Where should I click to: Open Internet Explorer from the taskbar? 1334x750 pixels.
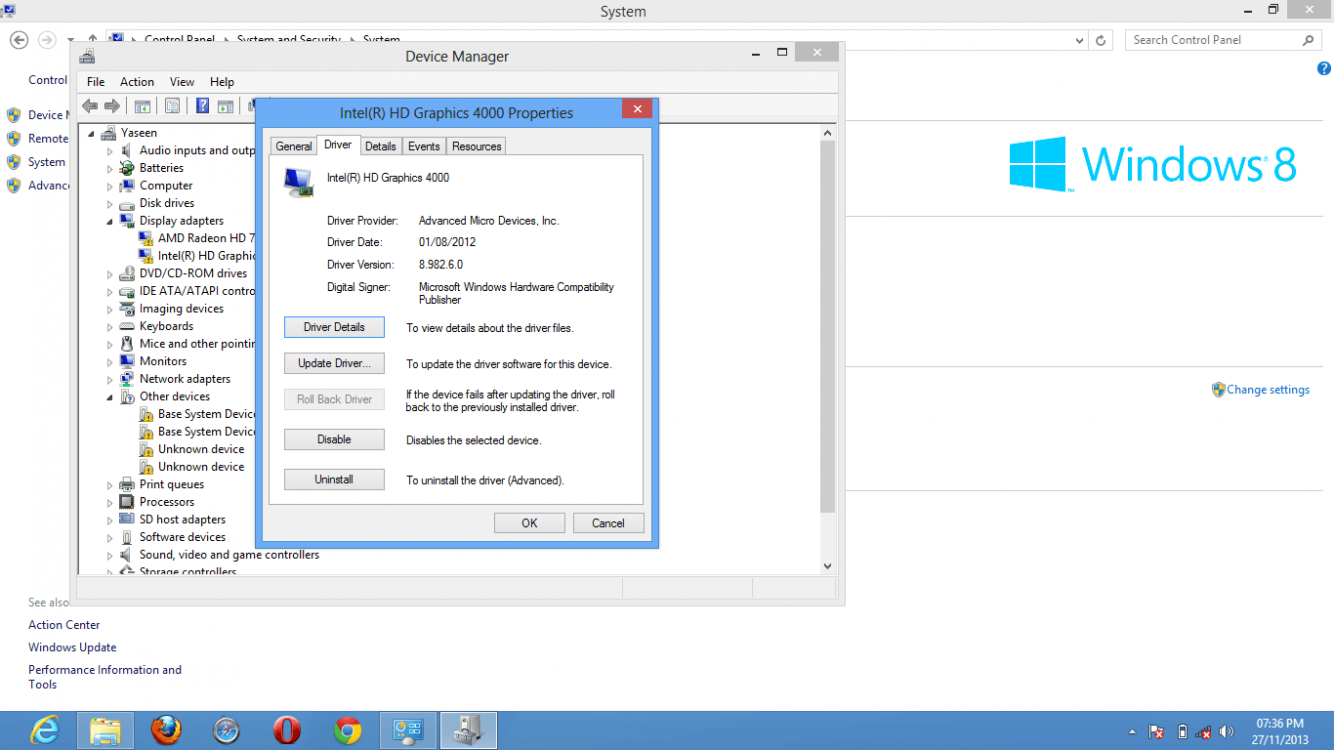45,731
